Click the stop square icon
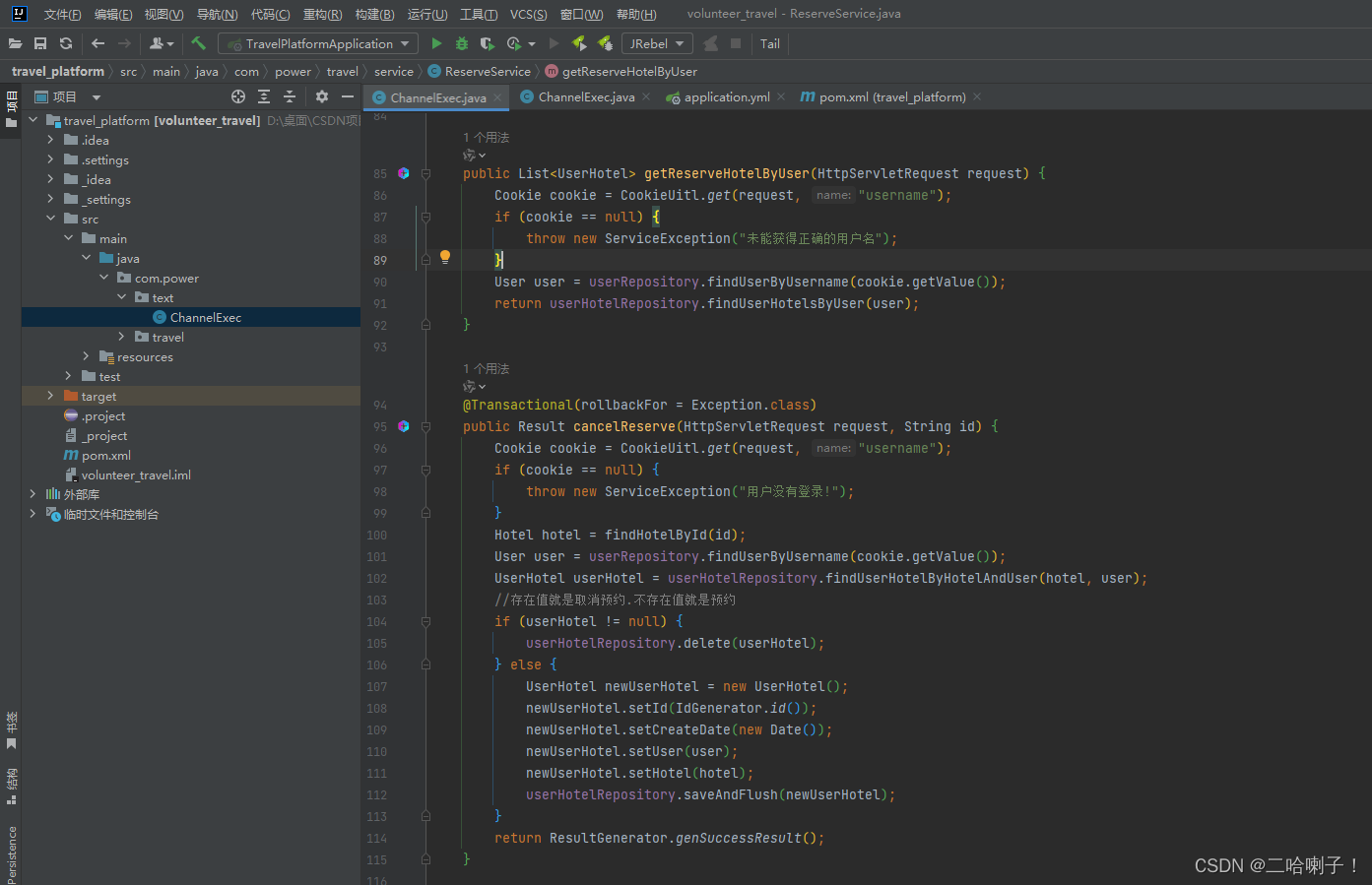Screen dimensions: 1372x885 (x=736, y=43)
